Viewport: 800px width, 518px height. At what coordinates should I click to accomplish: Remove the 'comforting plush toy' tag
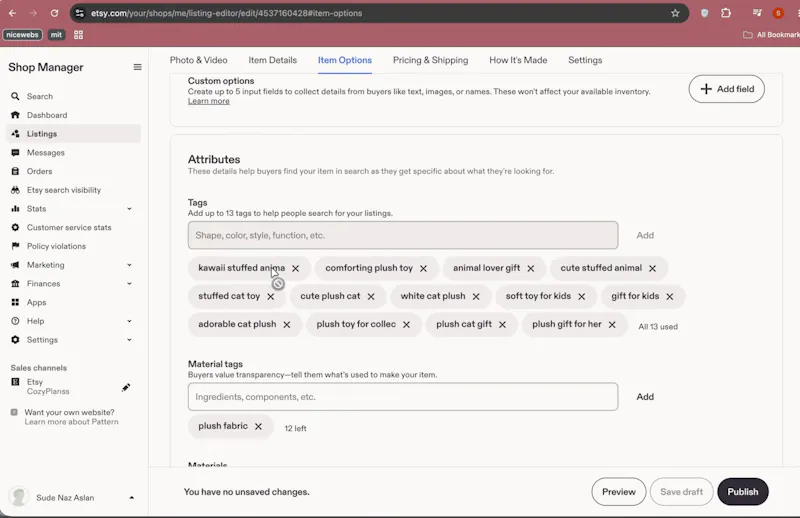pos(423,268)
